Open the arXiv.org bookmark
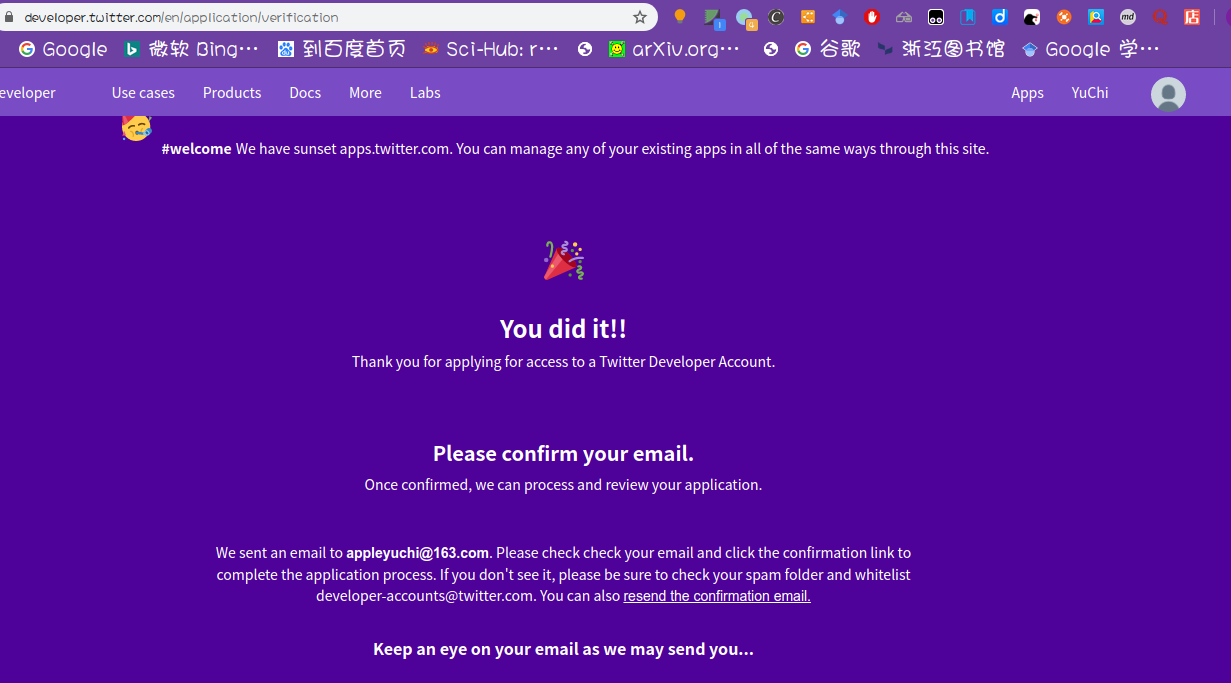Screen dimensions: 1231x683 tap(675, 49)
